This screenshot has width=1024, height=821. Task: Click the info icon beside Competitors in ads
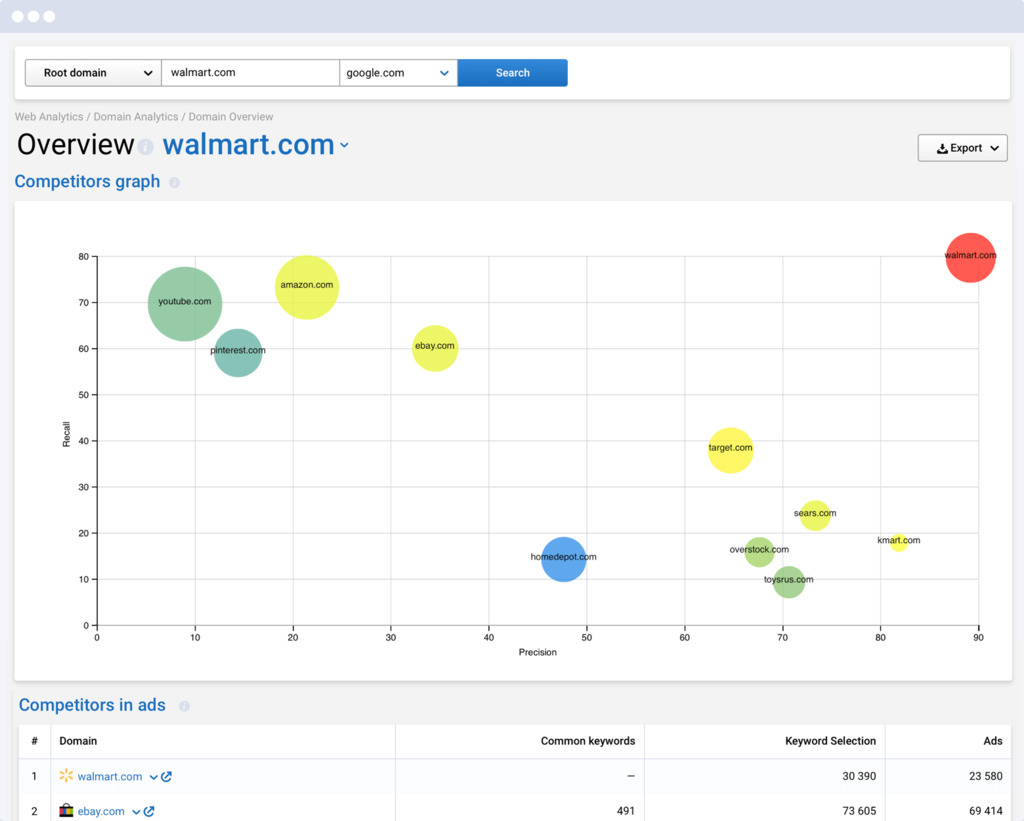184,706
